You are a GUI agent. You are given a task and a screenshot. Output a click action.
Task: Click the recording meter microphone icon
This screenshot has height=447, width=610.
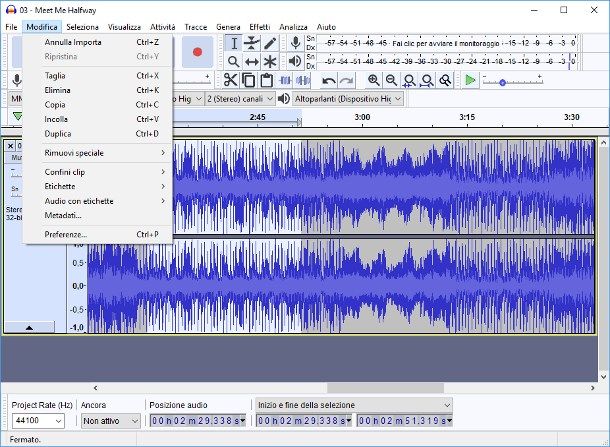click(x=295, y=43)
